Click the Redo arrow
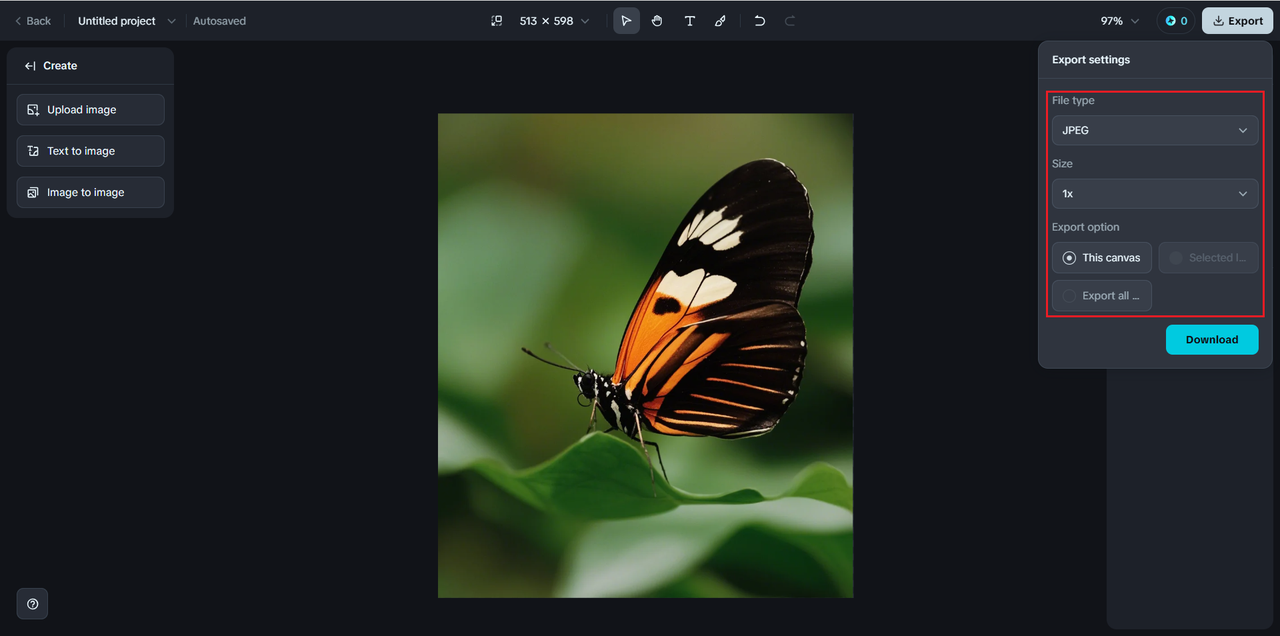Viewport: 1280px width, 636px height. point(790,21)
